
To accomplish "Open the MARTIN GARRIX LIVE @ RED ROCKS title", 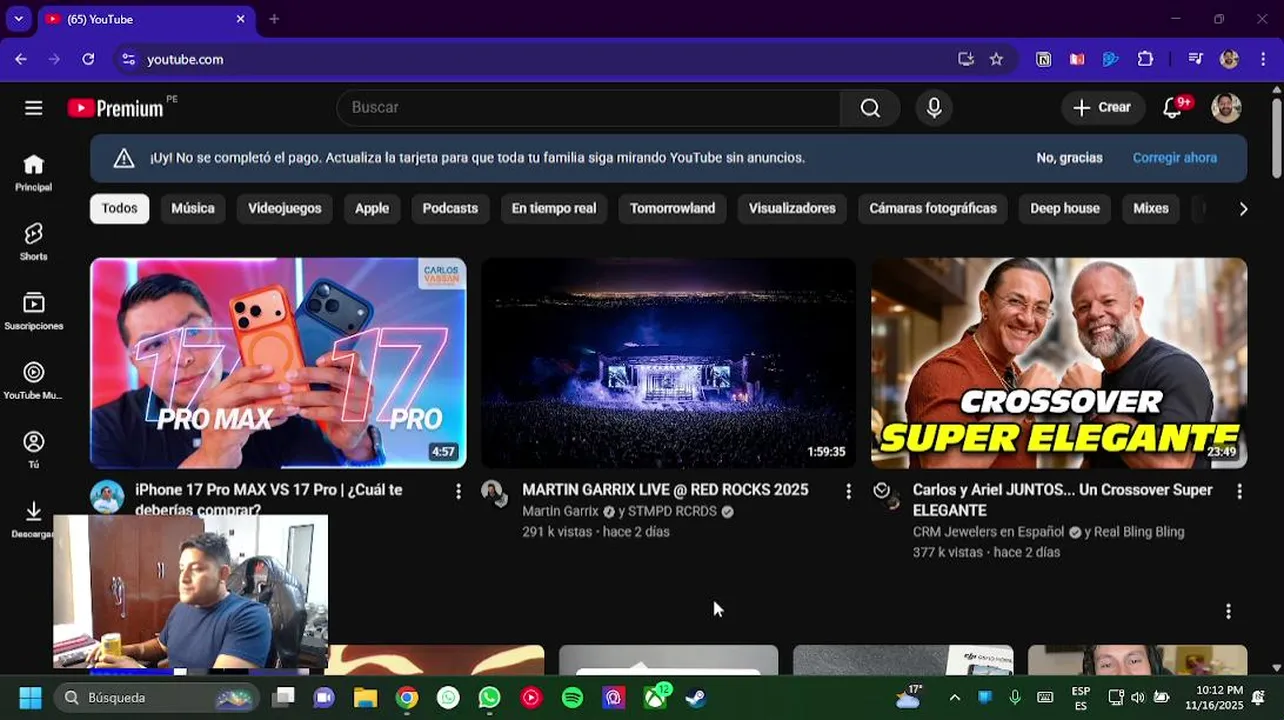I will click(665, 490).
